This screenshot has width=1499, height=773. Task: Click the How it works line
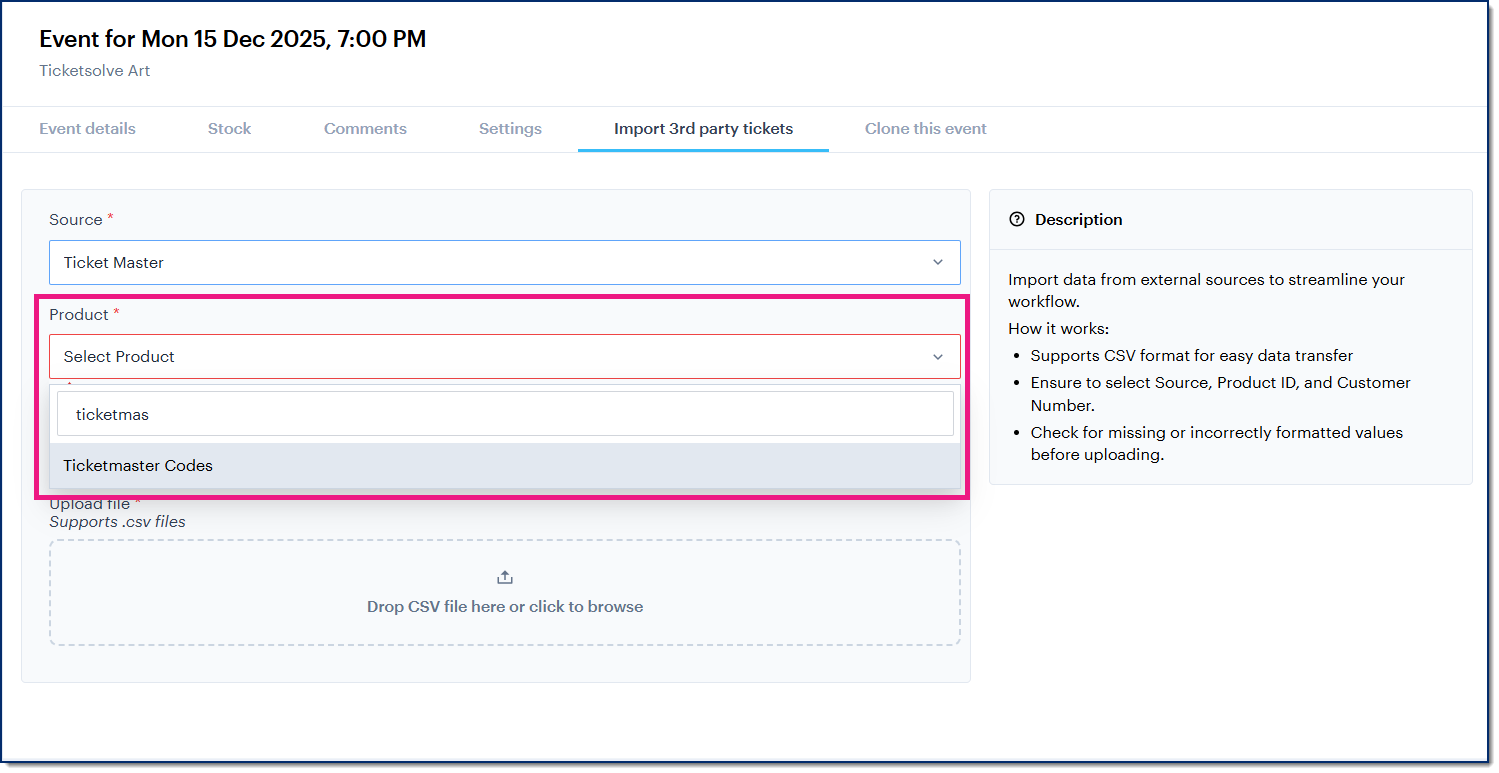(1058, 329)
